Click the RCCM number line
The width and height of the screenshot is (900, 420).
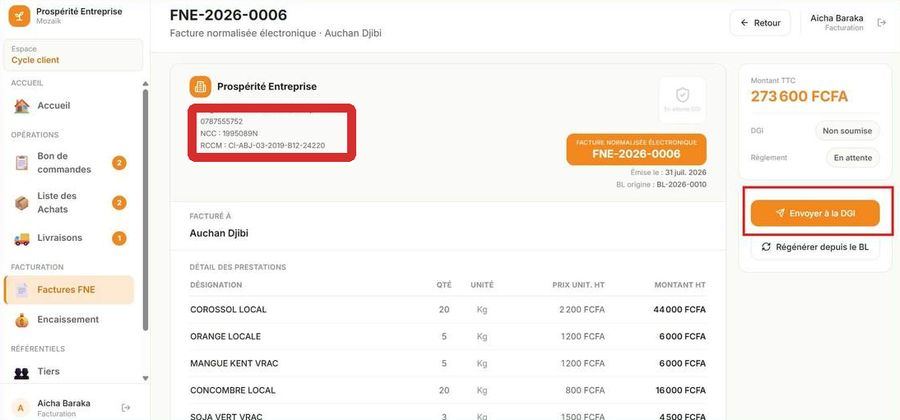pos(263,146)
